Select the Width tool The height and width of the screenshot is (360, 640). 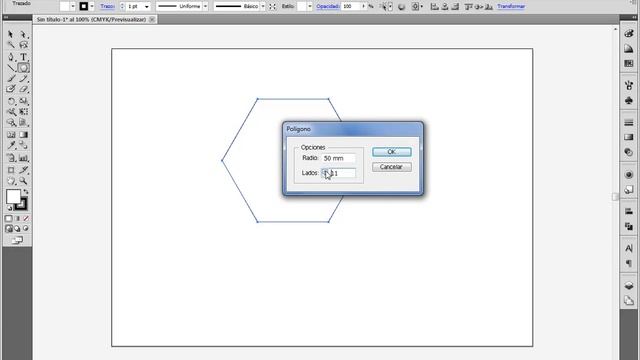pos(11,111)
